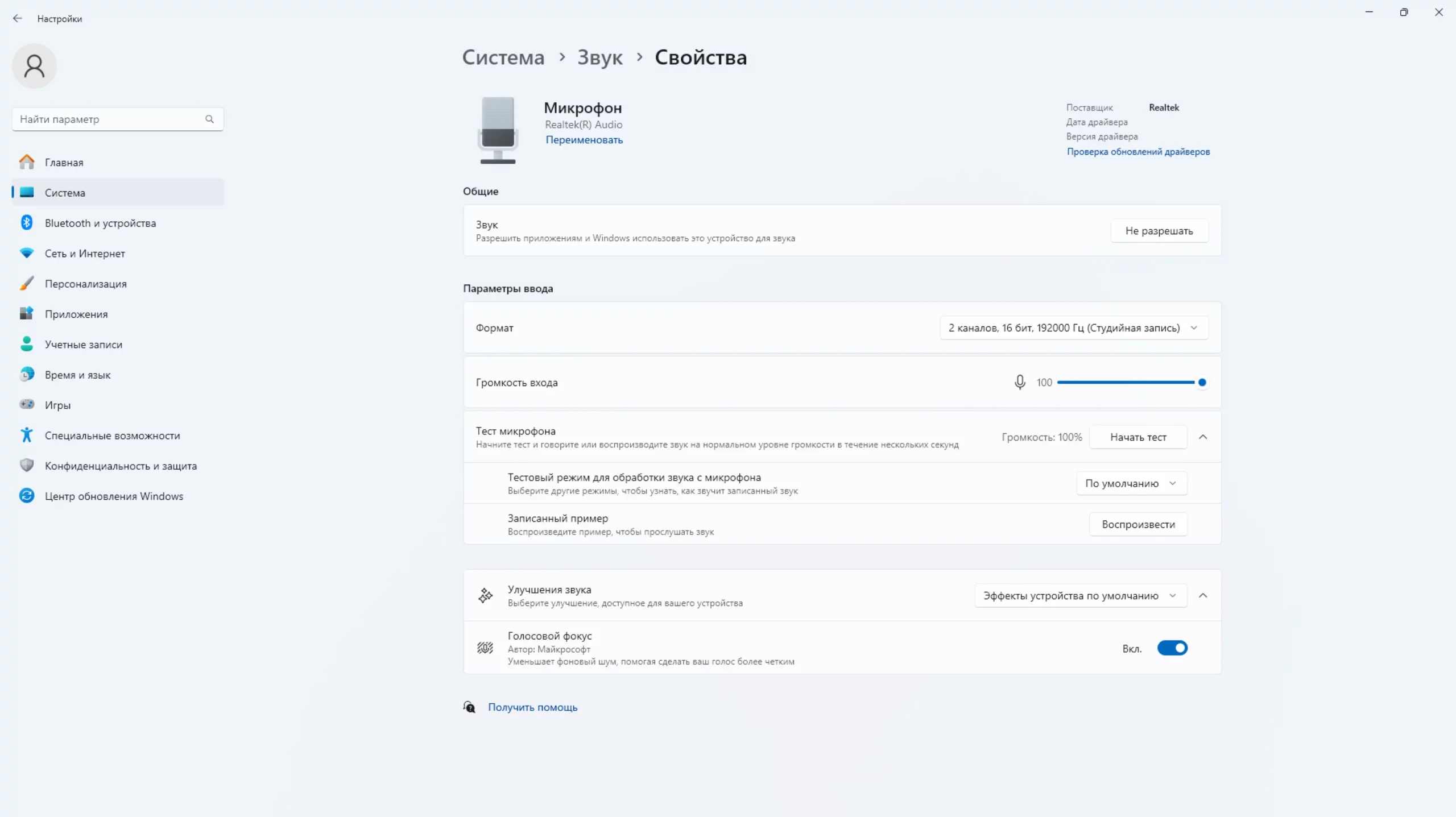The height and width of the screenshot is (817, 1456).
Task: Open the По умолчанию test mode dropdown
Action: click(x=1131, y=483)
